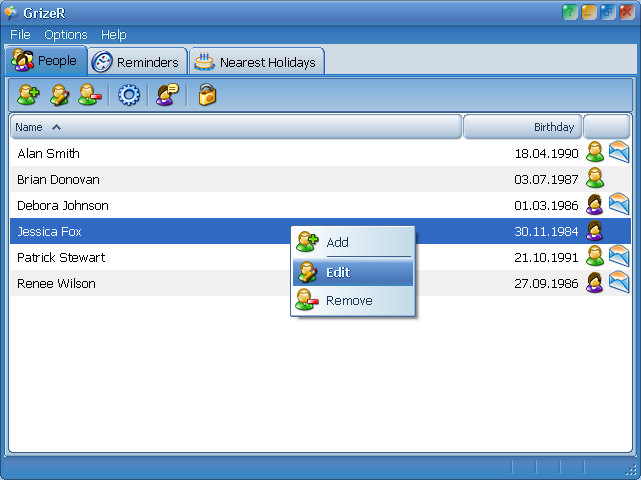The image size is (641, 480).
Task: Click Renee Wilson's purple person icon
Action: click(x=595, y=282)
